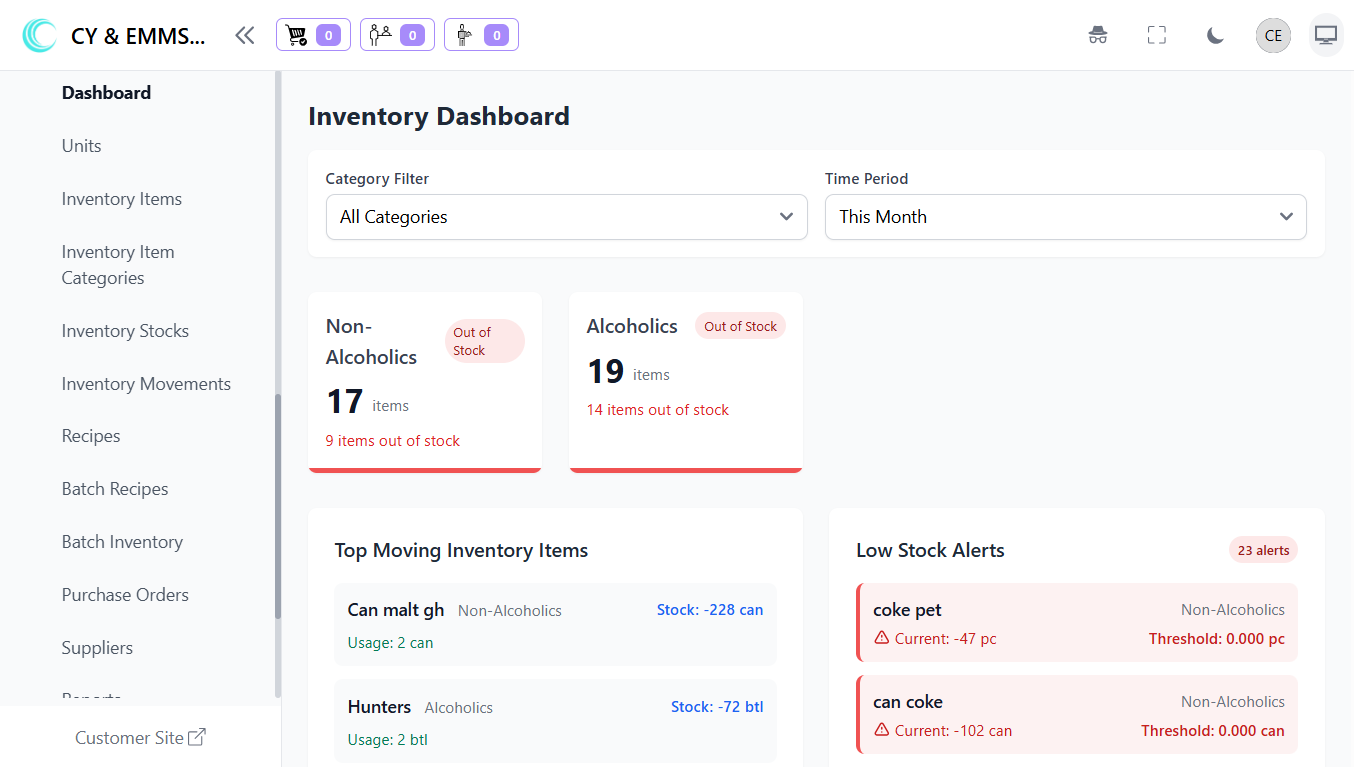Enter fullscreen mode via header icon

pyautogui.click(x=1157, y=36)
